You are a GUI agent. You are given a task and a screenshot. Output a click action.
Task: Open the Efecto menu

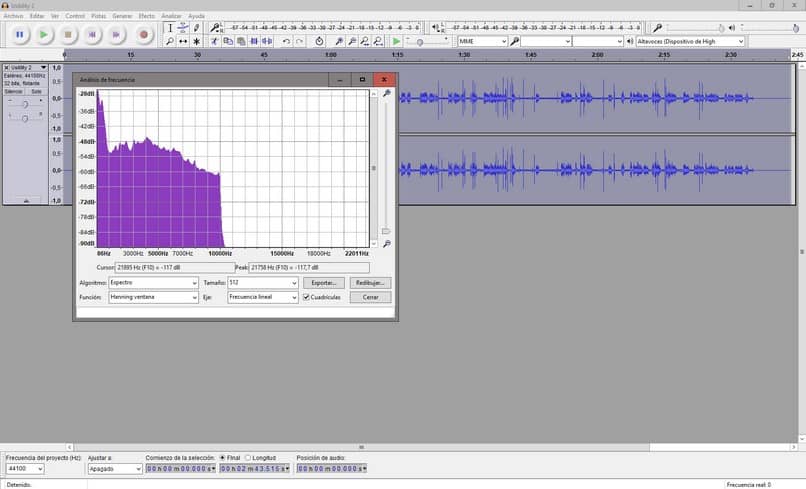pyautogui.click(x=146, y=16)
